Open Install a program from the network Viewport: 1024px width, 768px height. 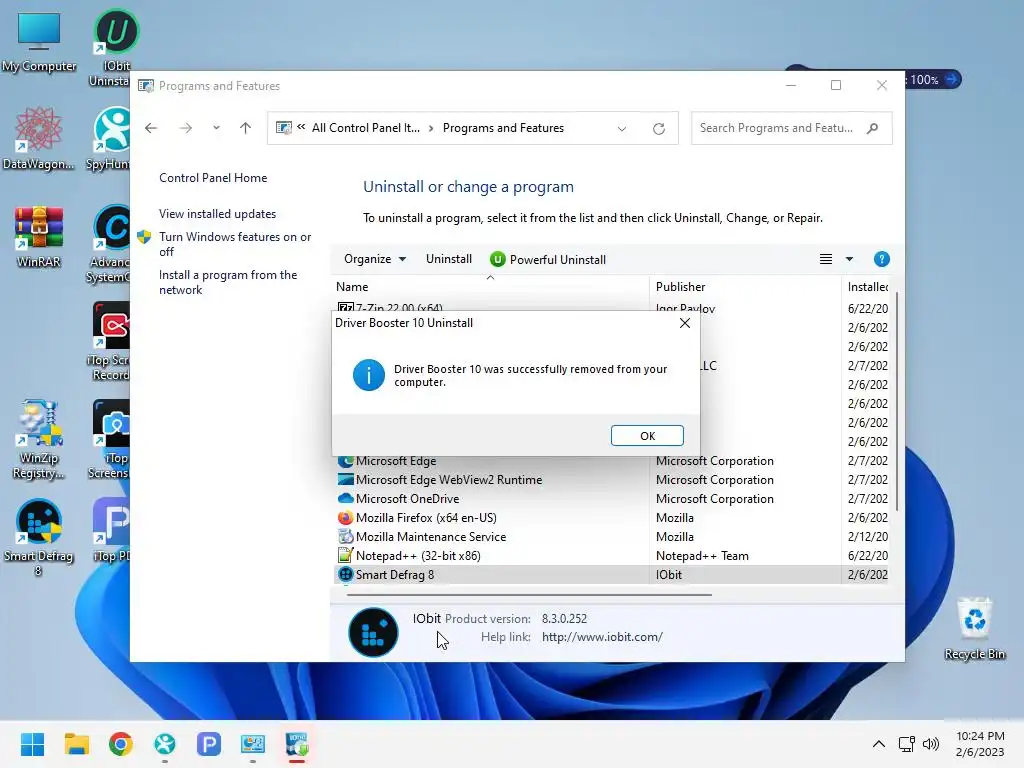[228, 282]
